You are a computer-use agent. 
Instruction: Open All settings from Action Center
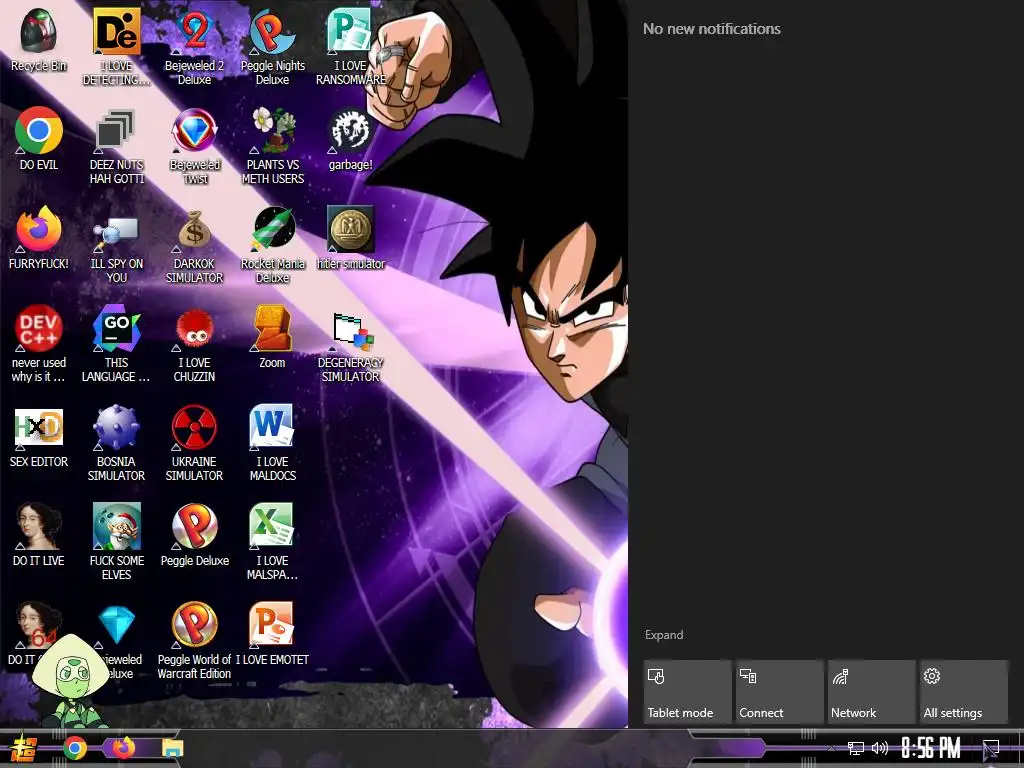click(x=963, y=692)
